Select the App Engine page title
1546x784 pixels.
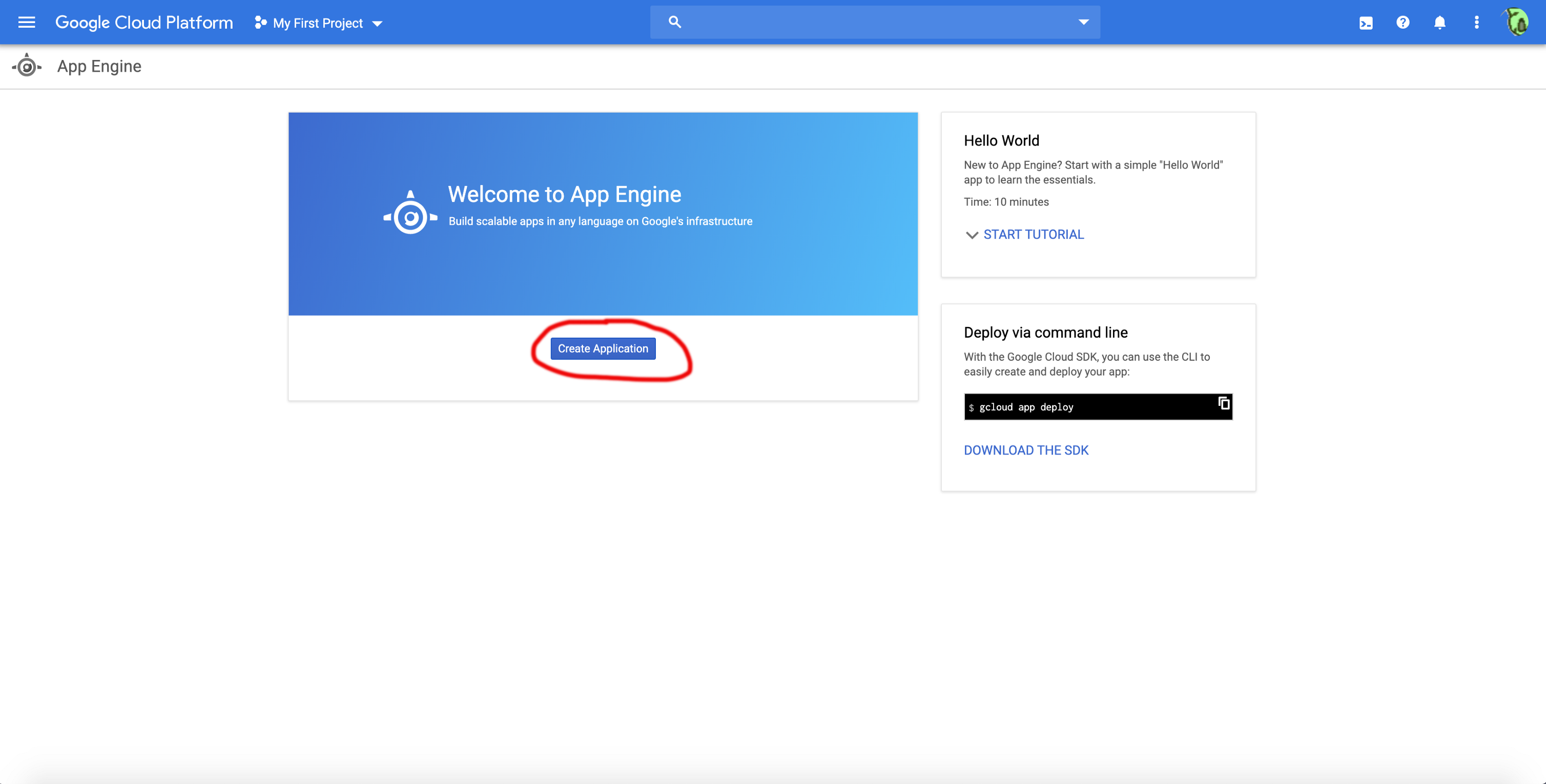coord(99,66)
